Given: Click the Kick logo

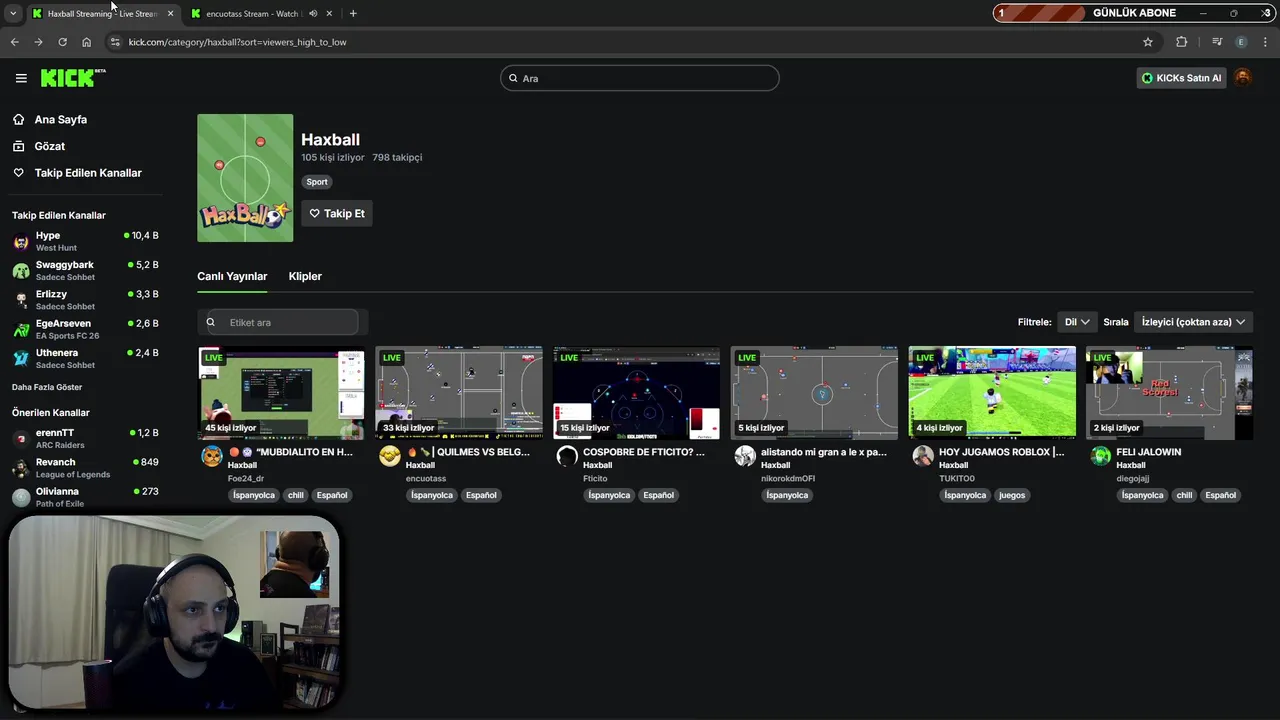Looking at the screenshot, I should pos(73,78).
